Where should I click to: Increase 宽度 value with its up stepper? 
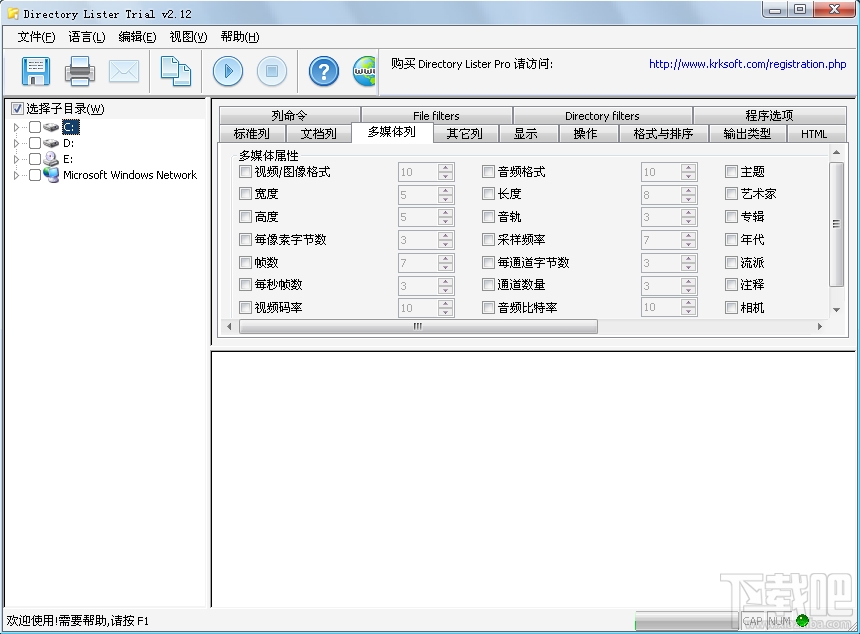[x=443, y=190]
